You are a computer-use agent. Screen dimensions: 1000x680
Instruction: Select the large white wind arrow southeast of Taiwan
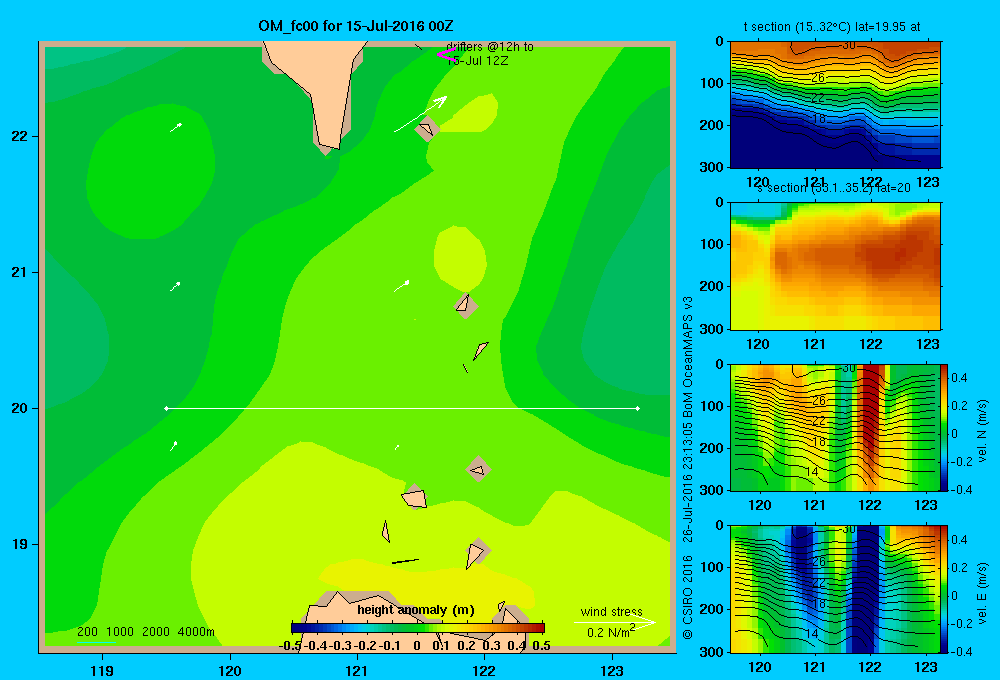(420, 114)
